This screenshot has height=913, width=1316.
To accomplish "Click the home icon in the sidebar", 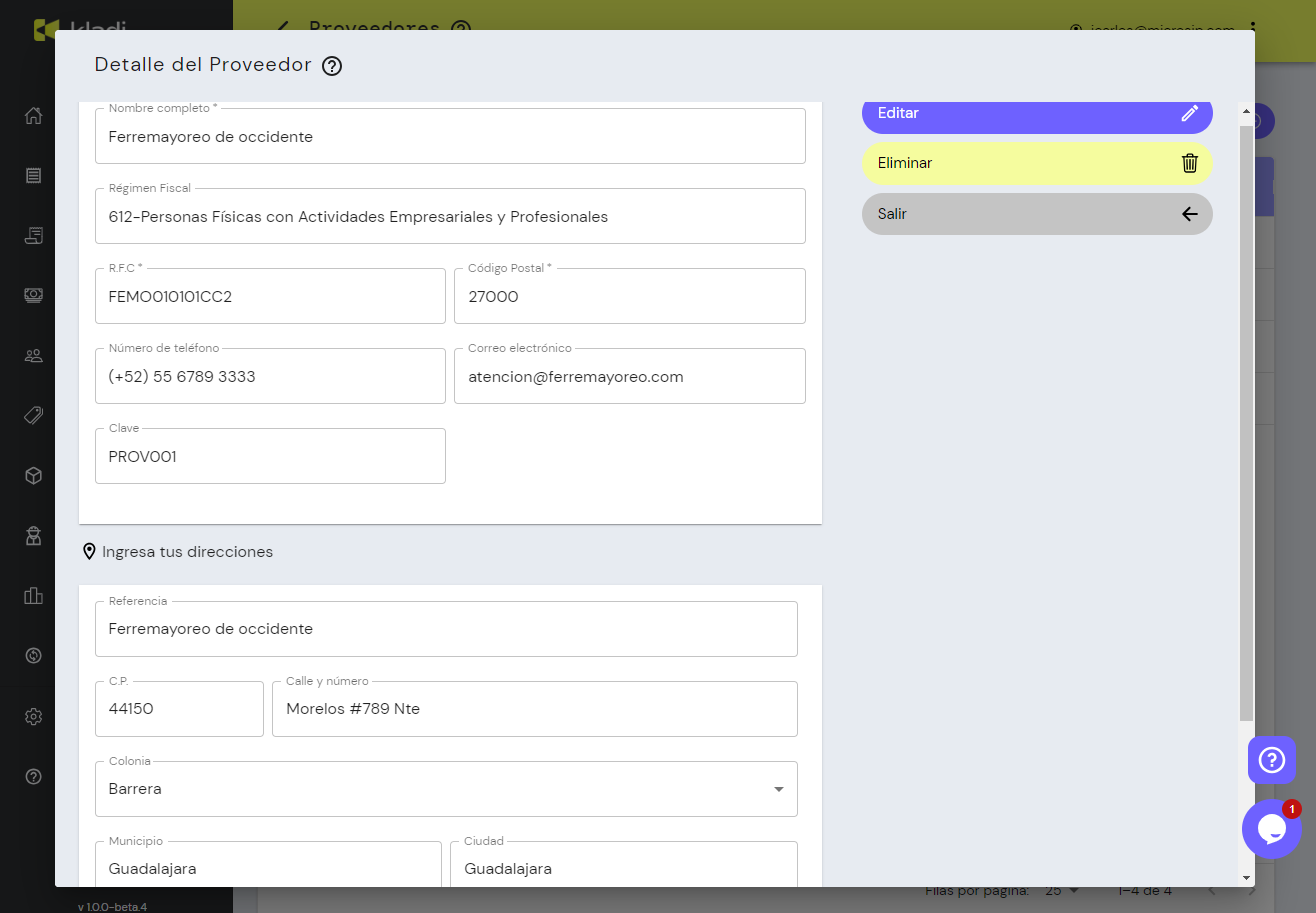I will click(x=33, y=116).
